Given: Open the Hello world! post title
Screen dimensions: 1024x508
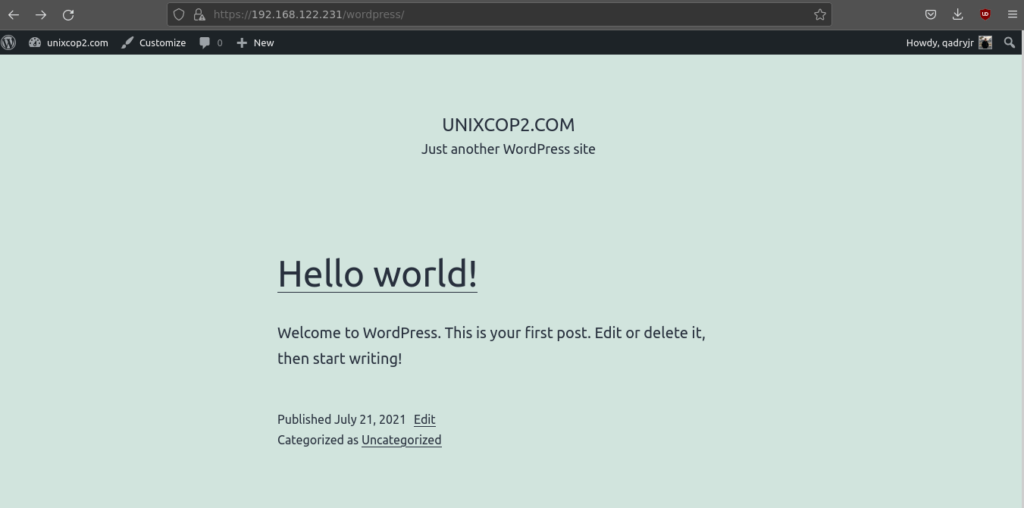Looking at the screenshot, I should (377, 273).
